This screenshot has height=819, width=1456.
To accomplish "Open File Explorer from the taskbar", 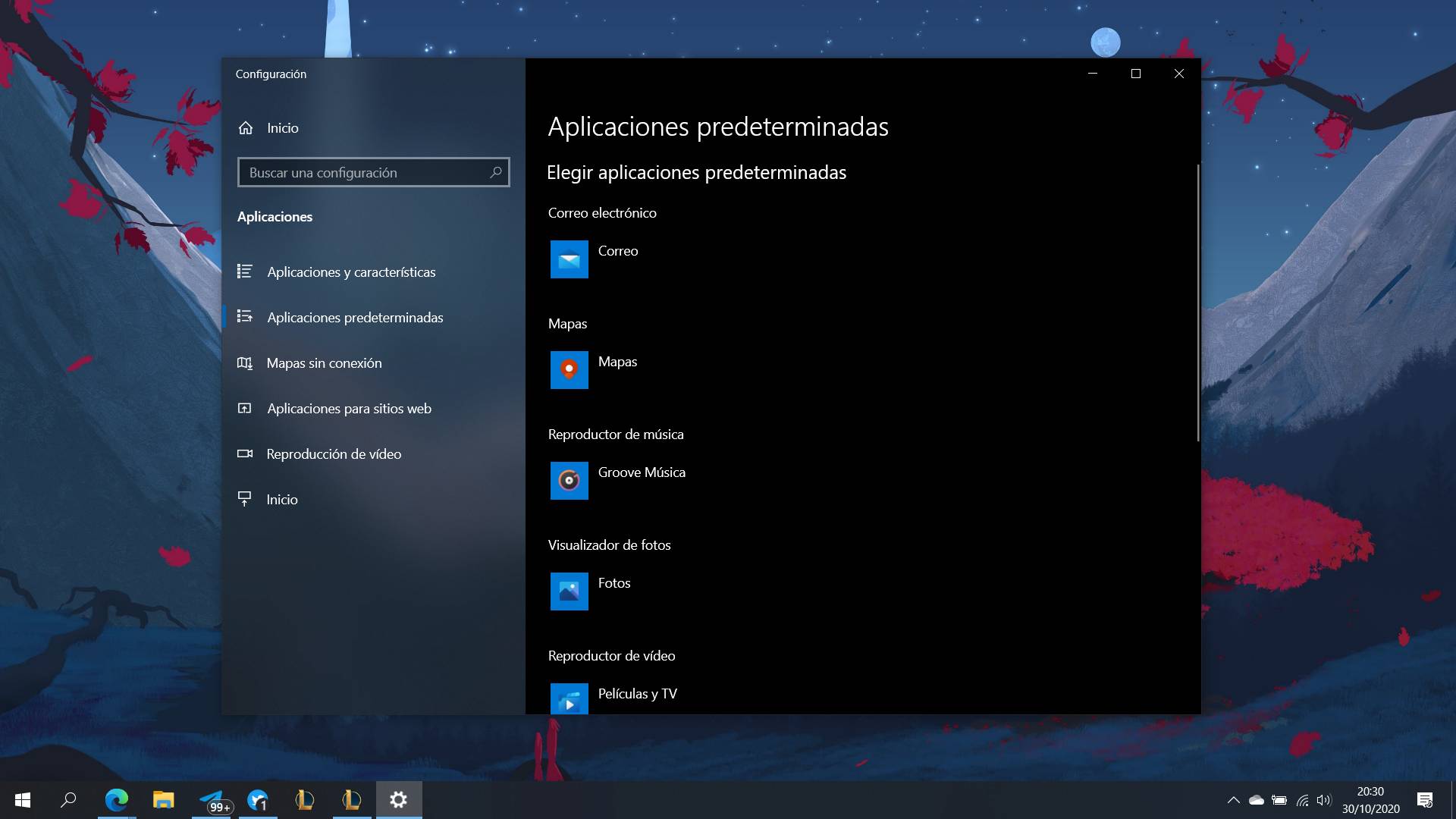I will click(x=163, y=799).
